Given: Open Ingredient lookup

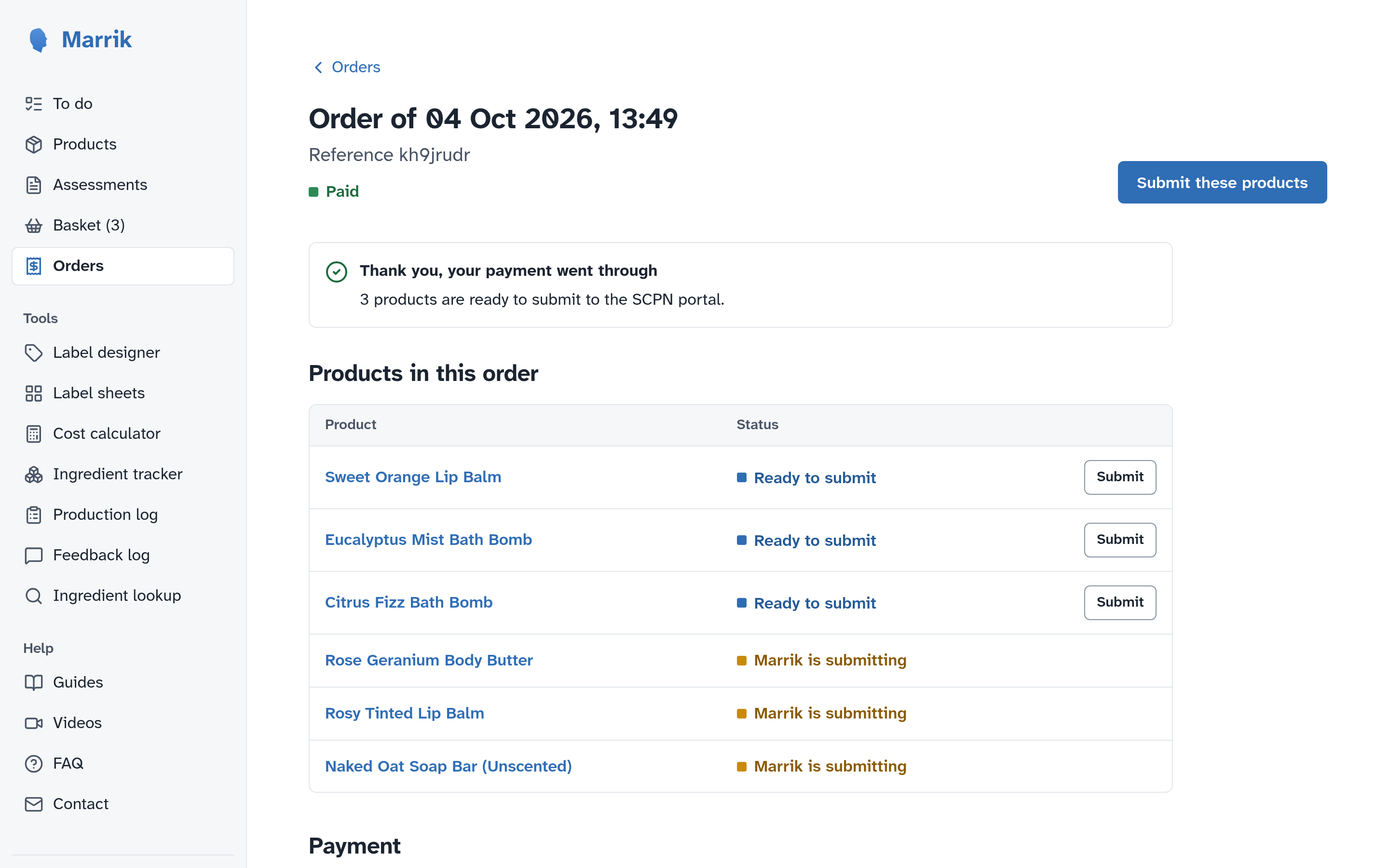Looking at the screenshot, I should [x=123, y=596].
